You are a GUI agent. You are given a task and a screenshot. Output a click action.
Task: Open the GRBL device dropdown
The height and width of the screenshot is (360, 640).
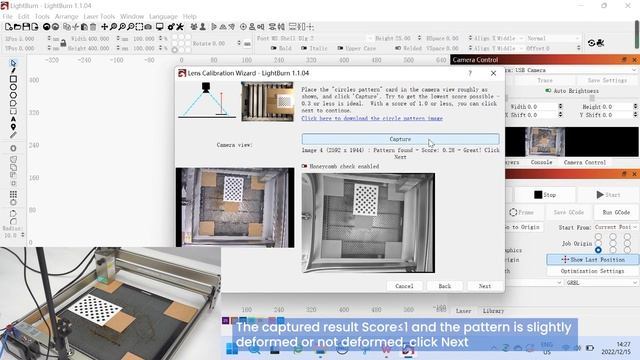602,282
